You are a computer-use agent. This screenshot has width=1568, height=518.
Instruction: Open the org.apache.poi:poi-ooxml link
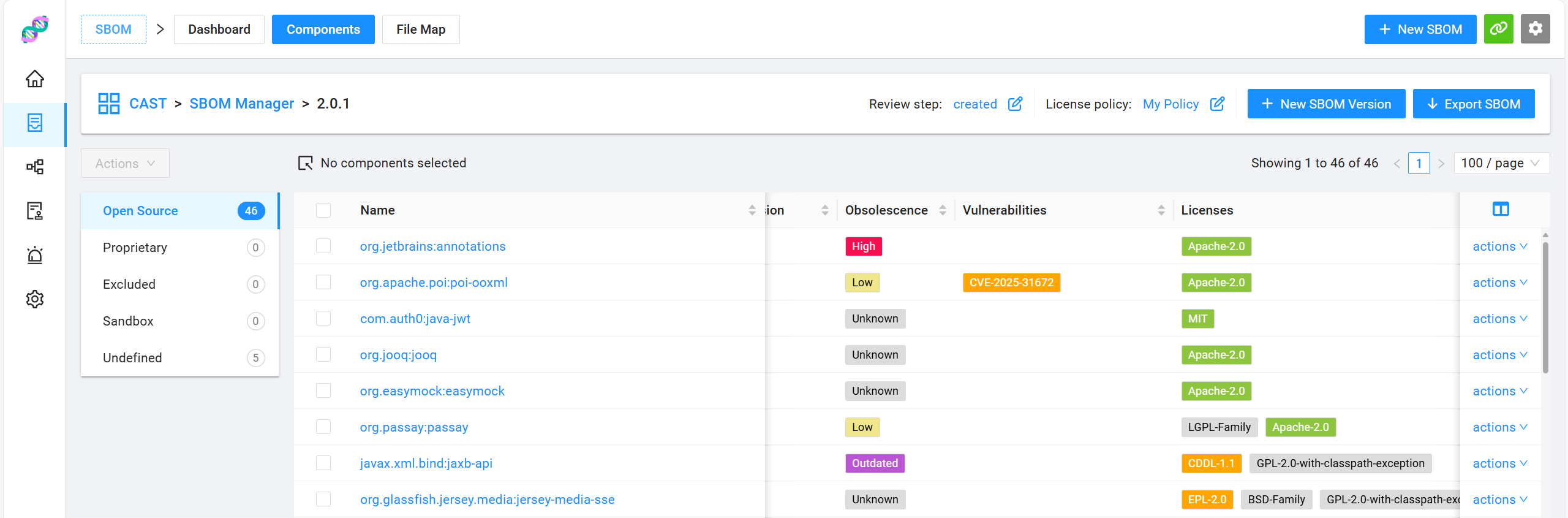pos(434,283)
